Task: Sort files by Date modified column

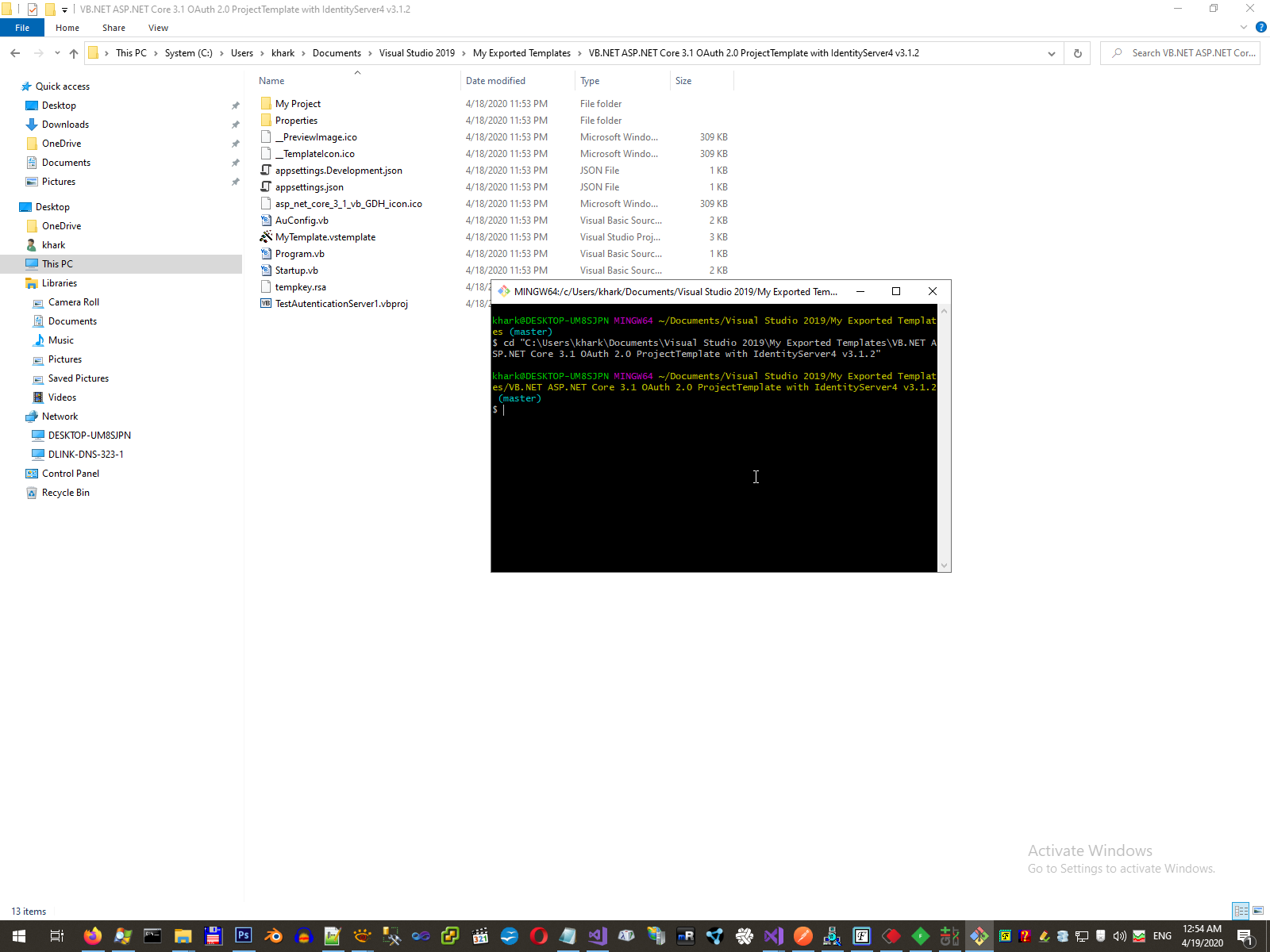Action: point(518,81)
